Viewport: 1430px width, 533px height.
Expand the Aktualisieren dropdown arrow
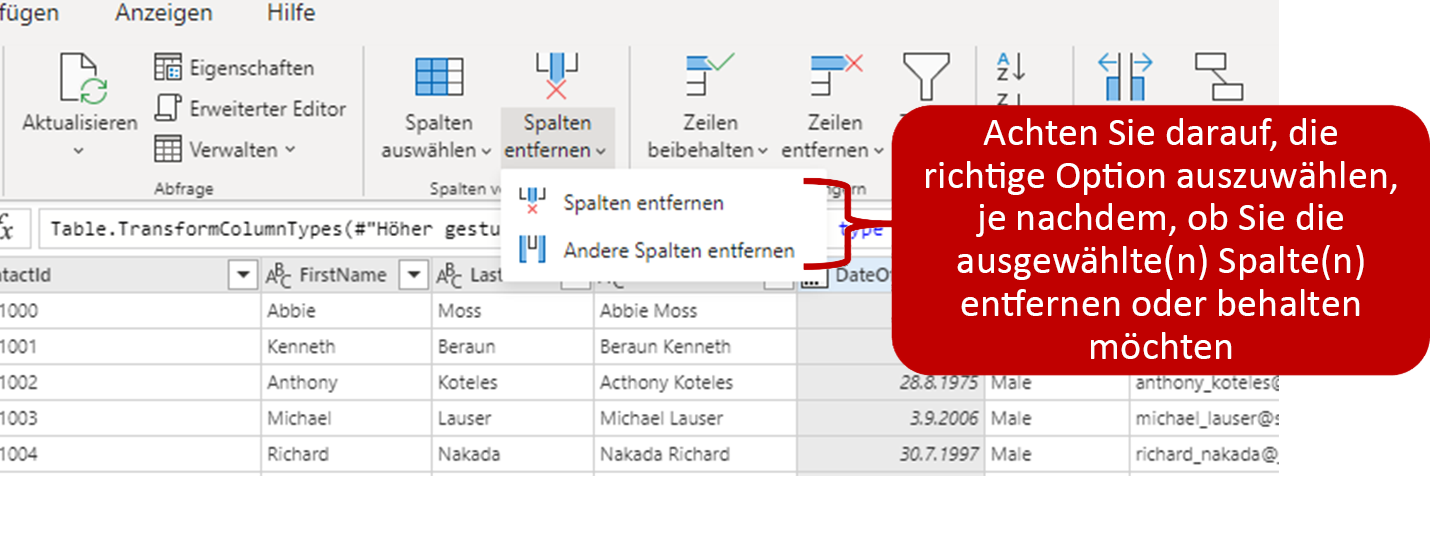click(79, 151)
